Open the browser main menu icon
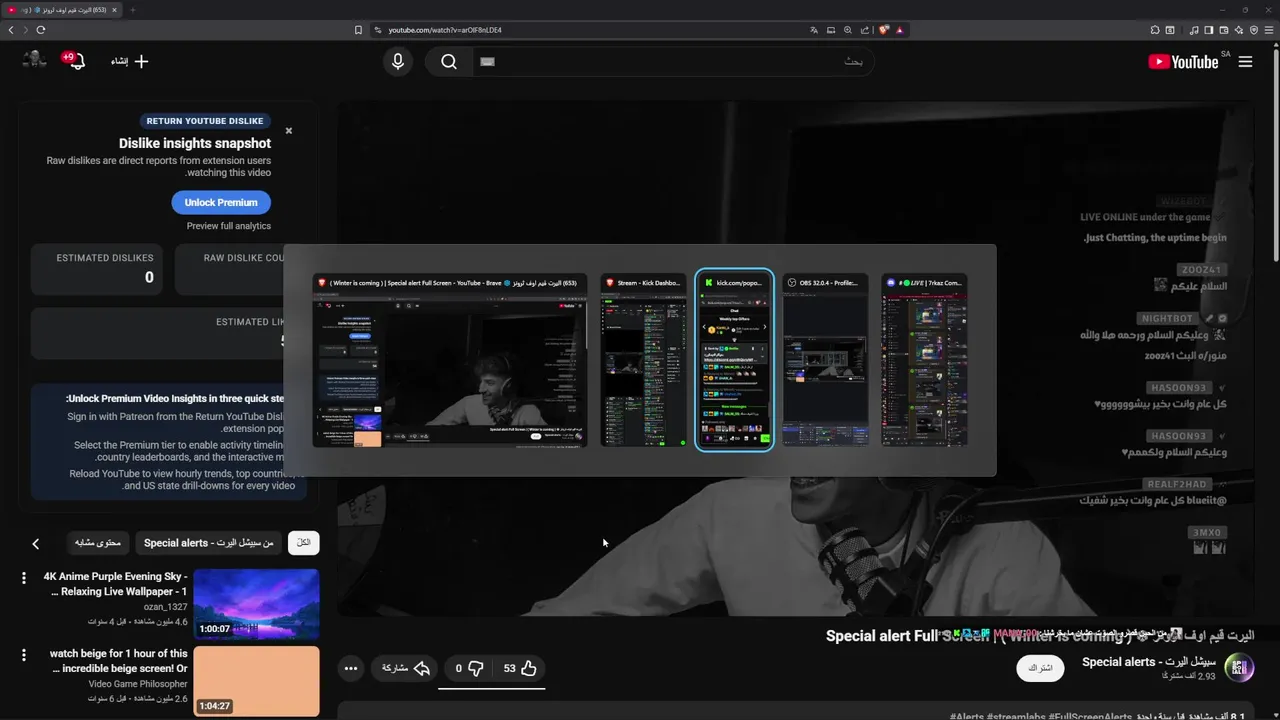The width and height of the screenshot is (1280, 720). tap(1269, 30)
